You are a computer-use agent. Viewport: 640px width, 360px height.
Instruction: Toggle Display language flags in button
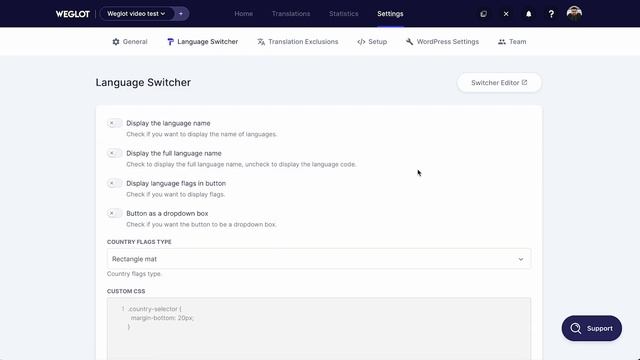[x=114, y=183]
